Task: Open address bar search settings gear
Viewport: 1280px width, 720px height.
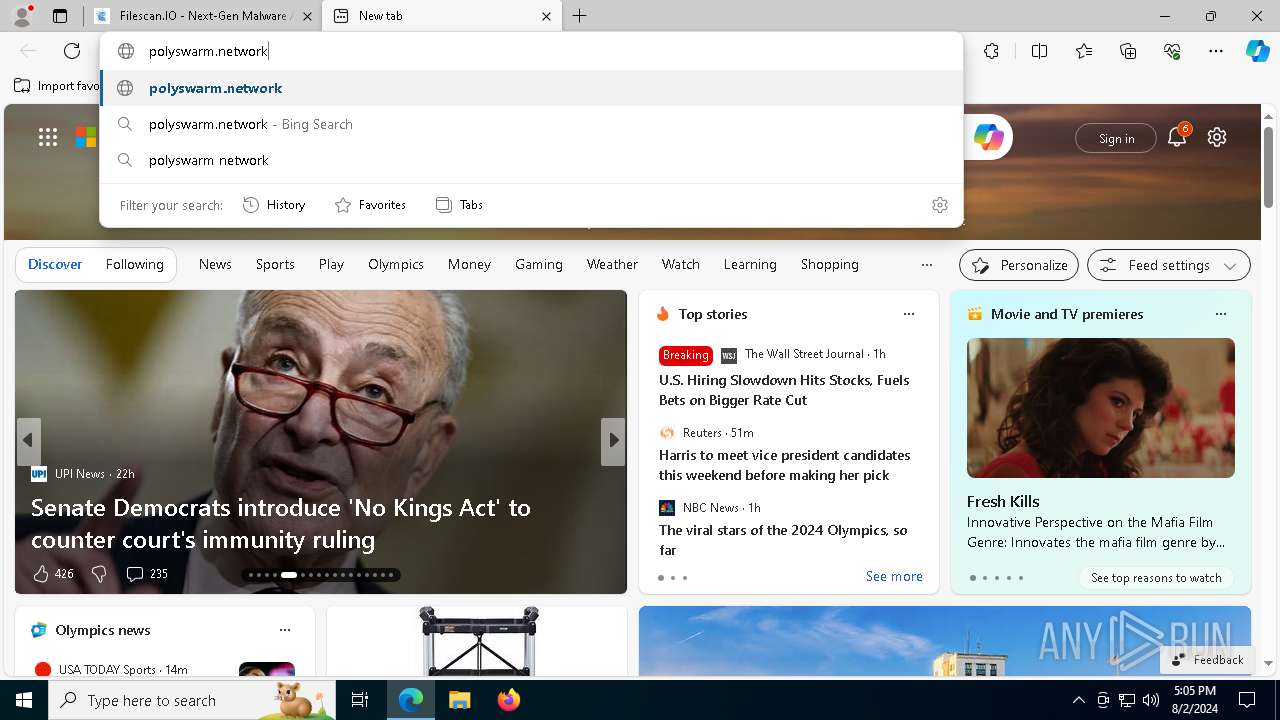Action: click(x=940, y=205)
